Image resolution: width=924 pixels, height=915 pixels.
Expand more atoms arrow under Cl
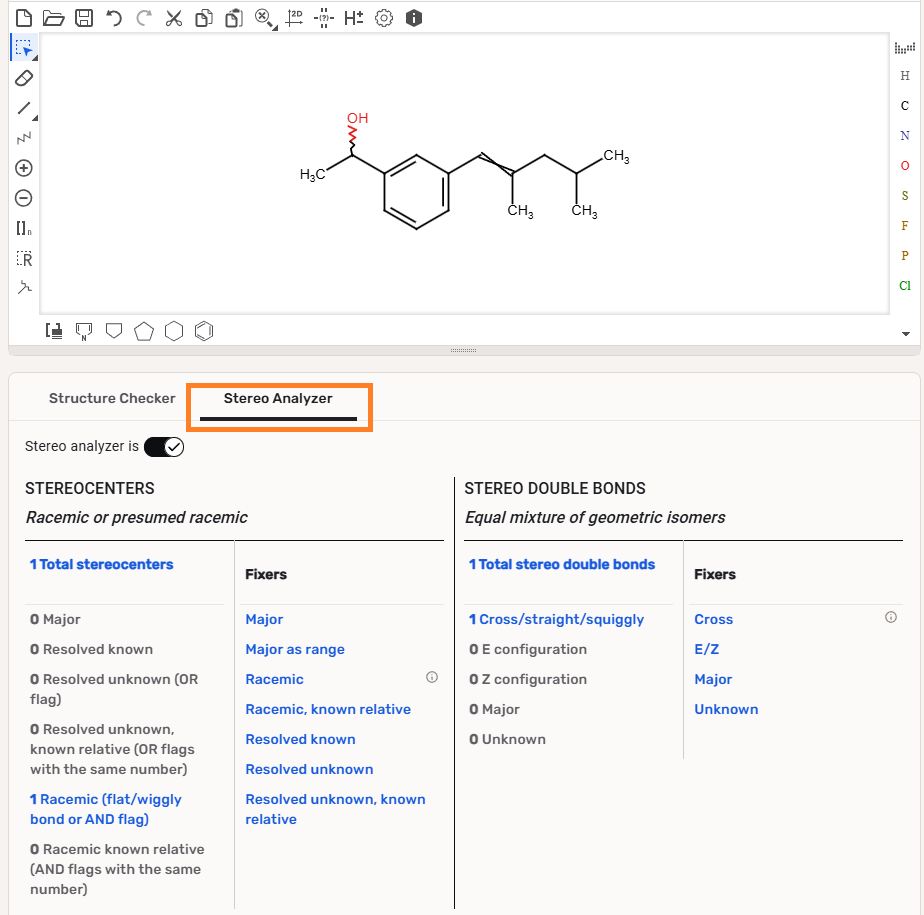click(905, 333)
